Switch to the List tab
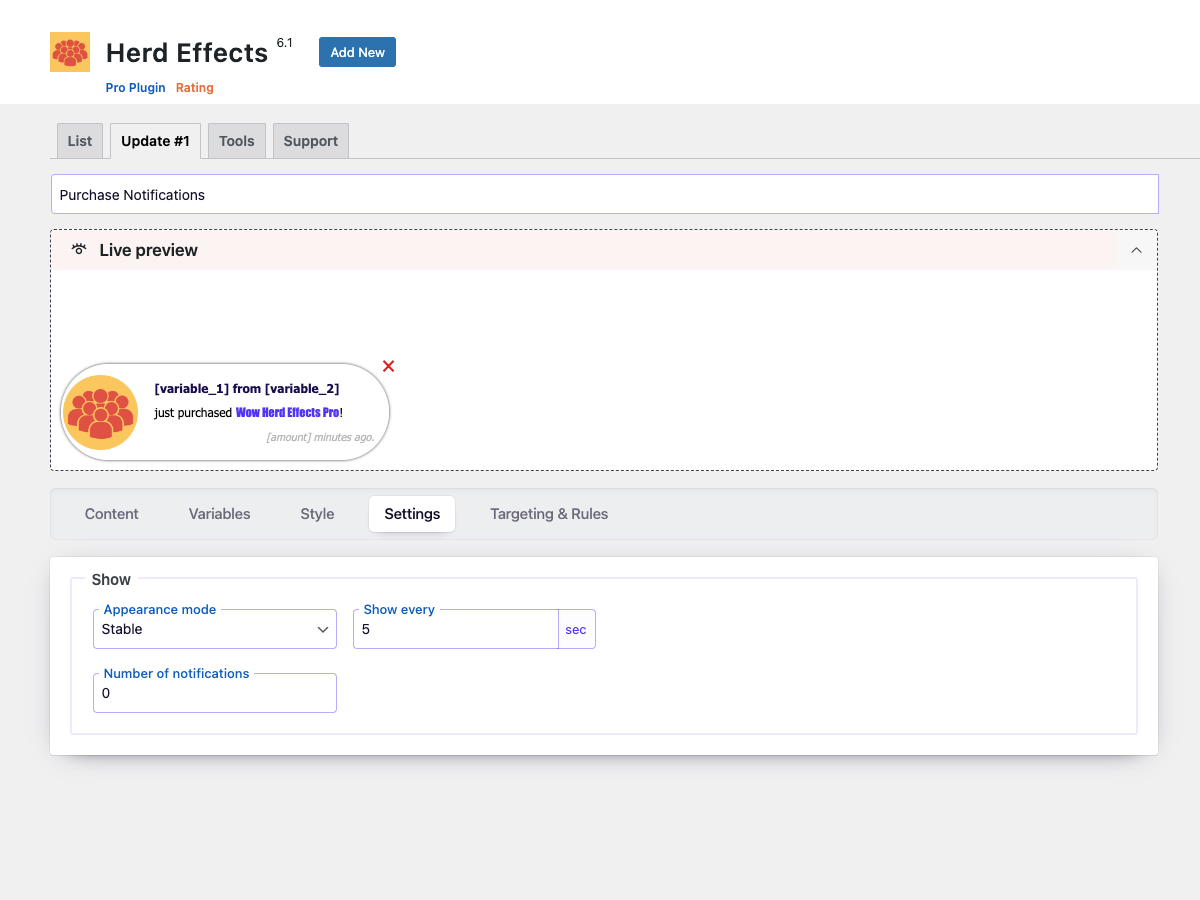Viewport: 1200px width, 900px height. tap(80, 141)
